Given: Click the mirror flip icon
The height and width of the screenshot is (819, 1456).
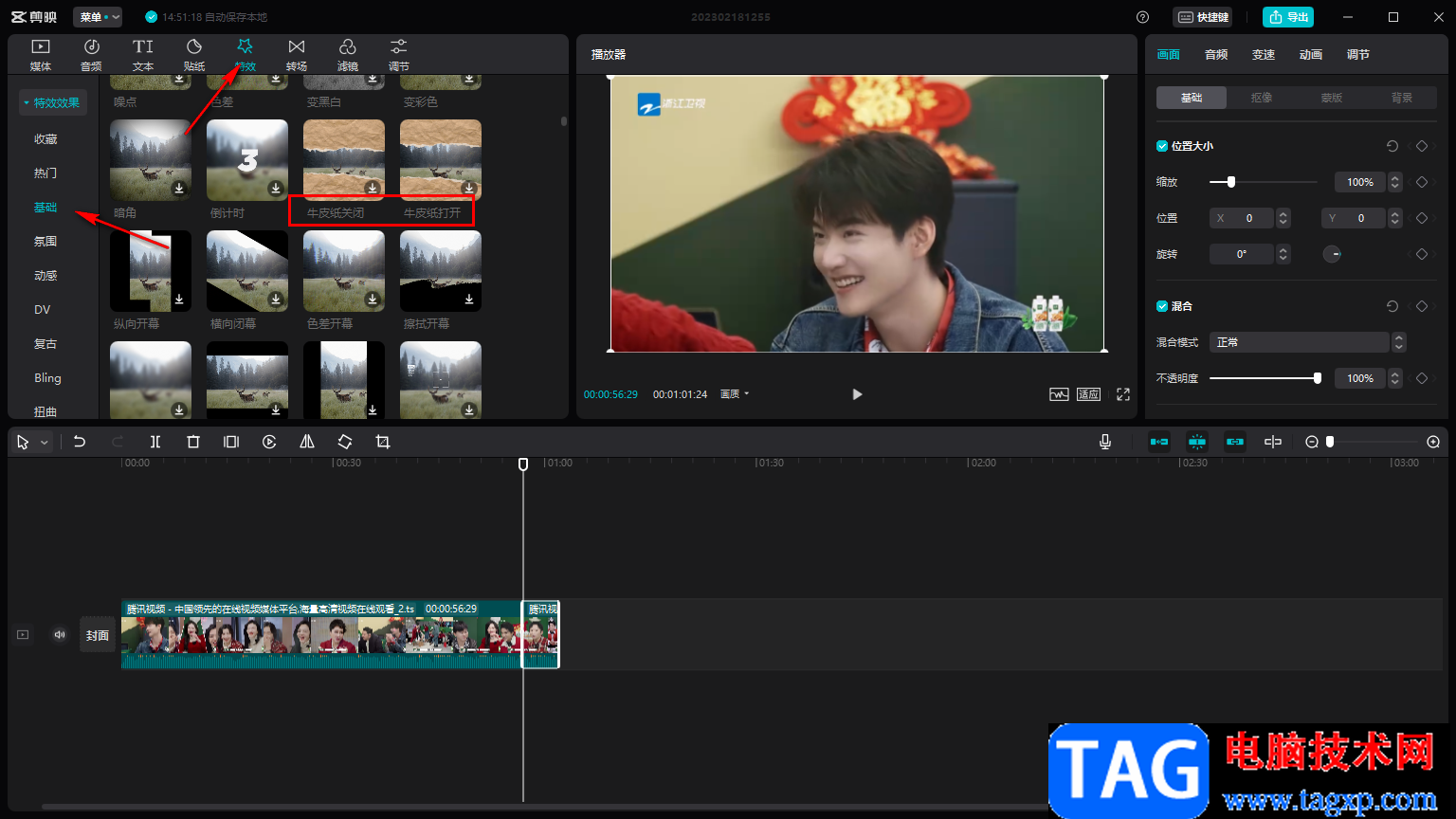Looking at the screenshot, I should tap(307, 442).
